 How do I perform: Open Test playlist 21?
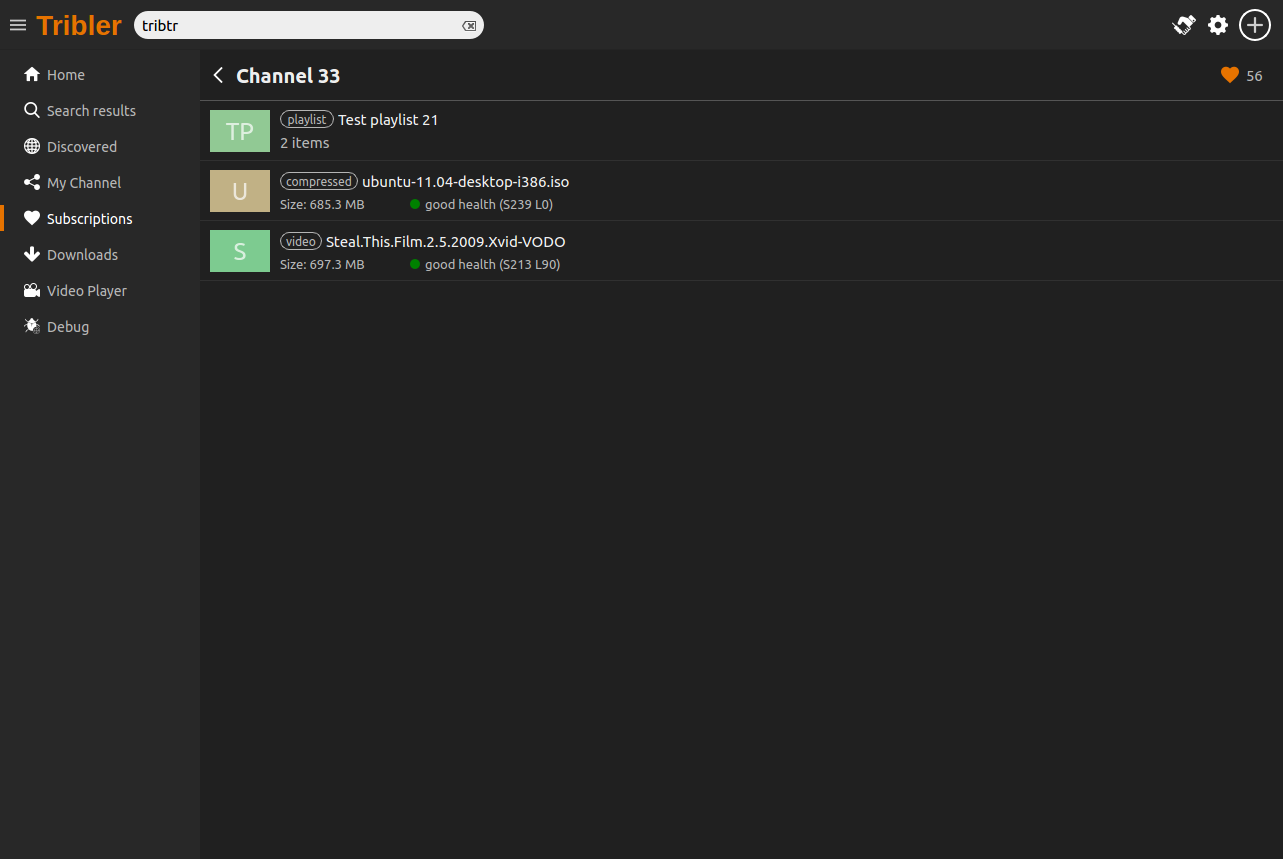[388, 120]
